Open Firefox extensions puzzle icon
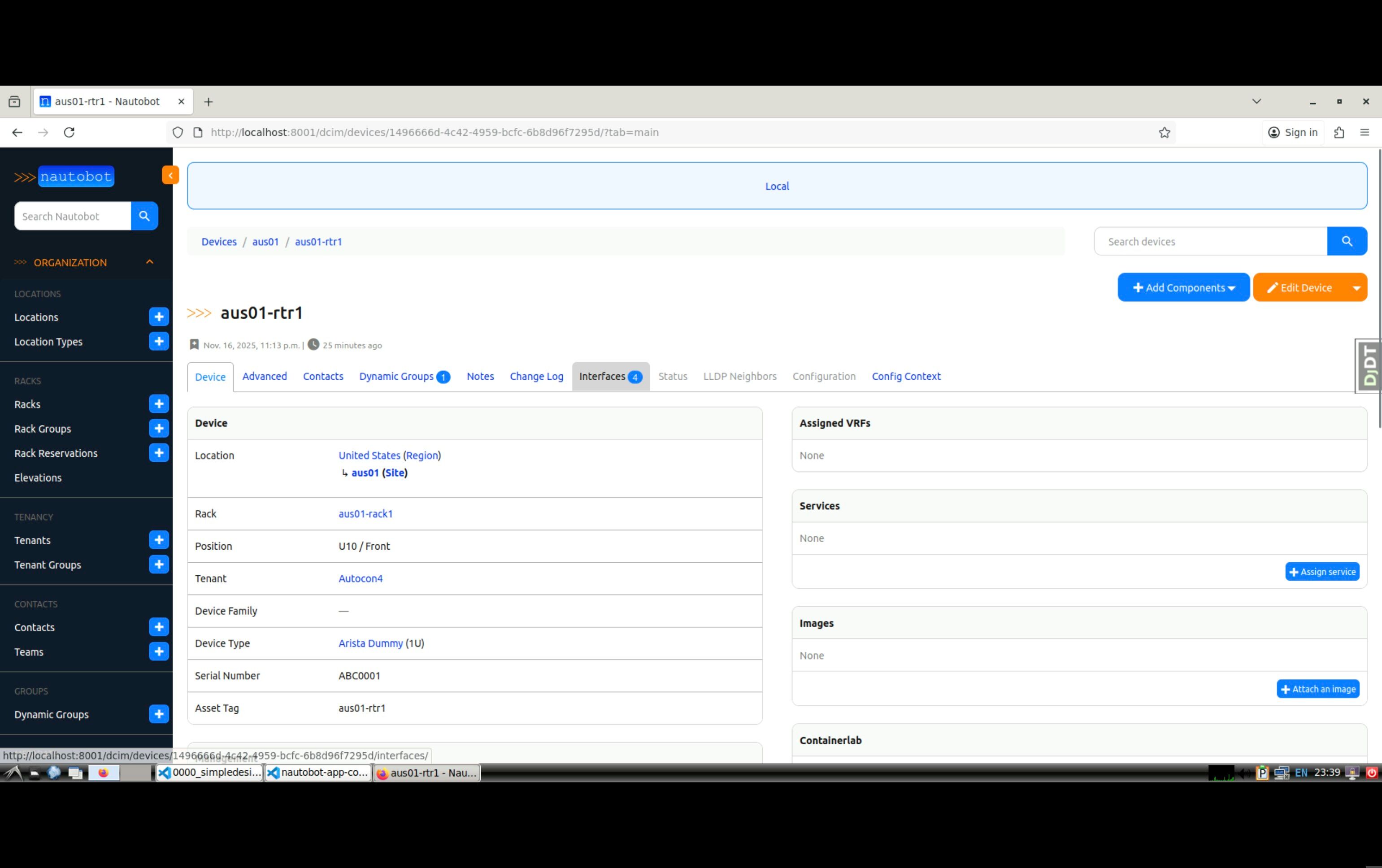 point(1339,133)
